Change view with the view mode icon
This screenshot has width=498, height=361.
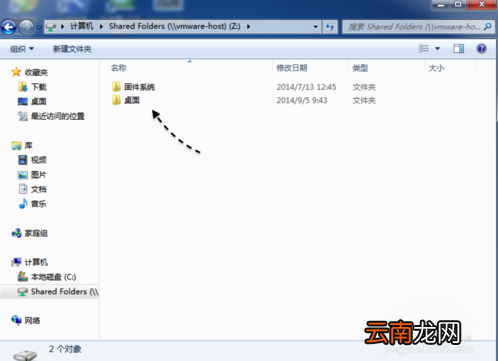click(x=423, y=49)
